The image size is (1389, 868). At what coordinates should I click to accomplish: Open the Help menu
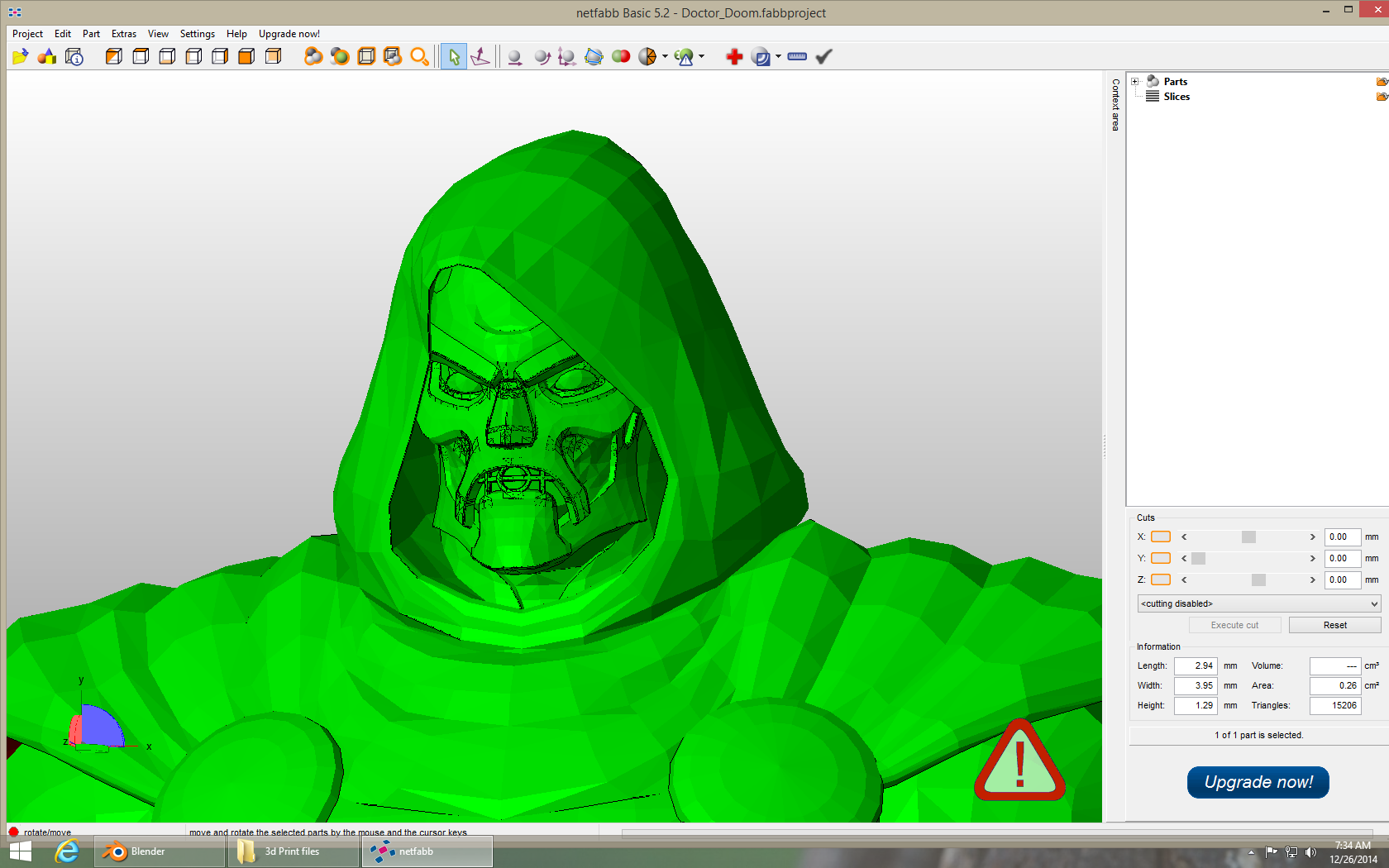[236, 34]
